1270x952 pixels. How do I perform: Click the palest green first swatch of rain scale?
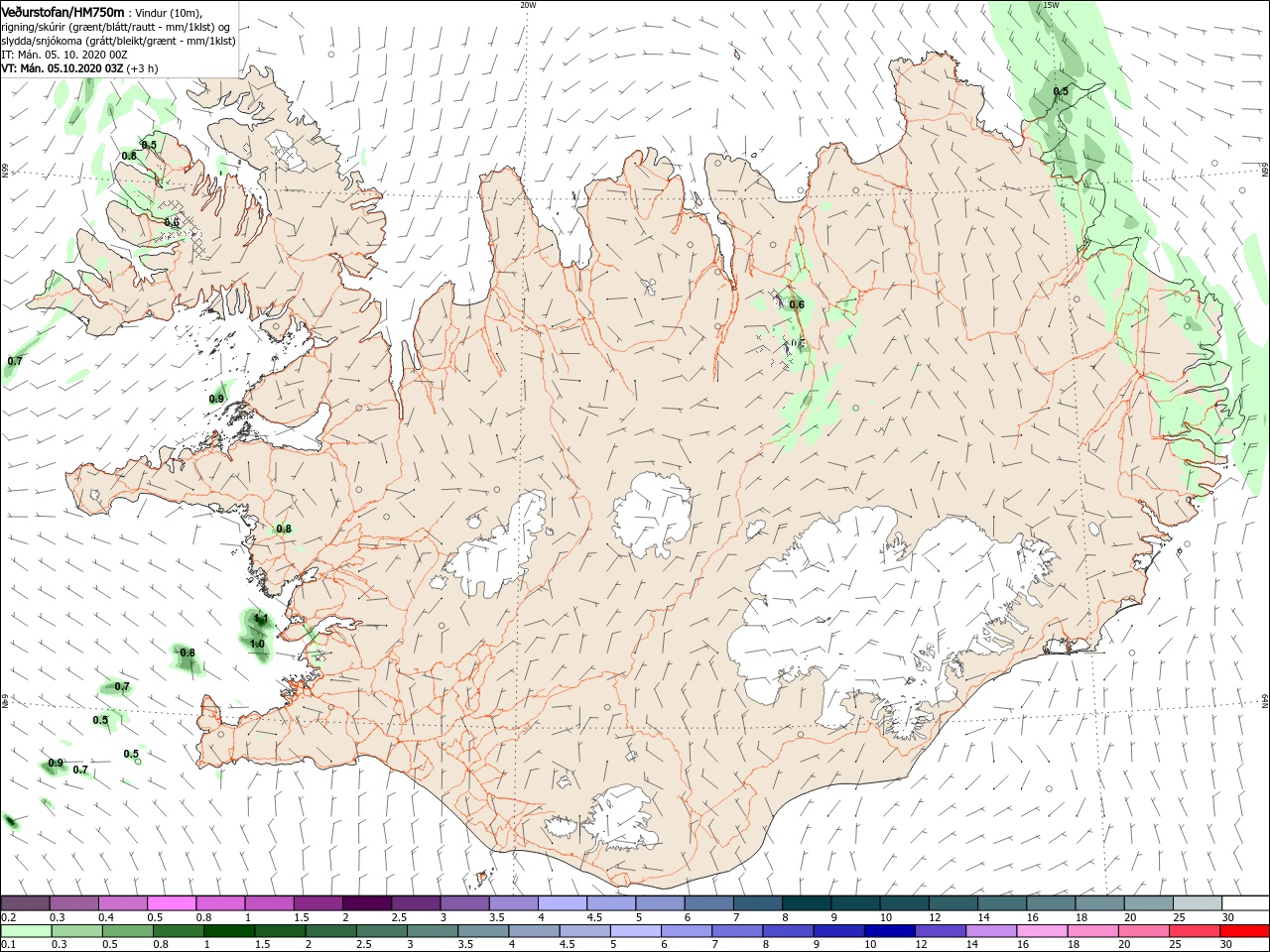[25, 931]
